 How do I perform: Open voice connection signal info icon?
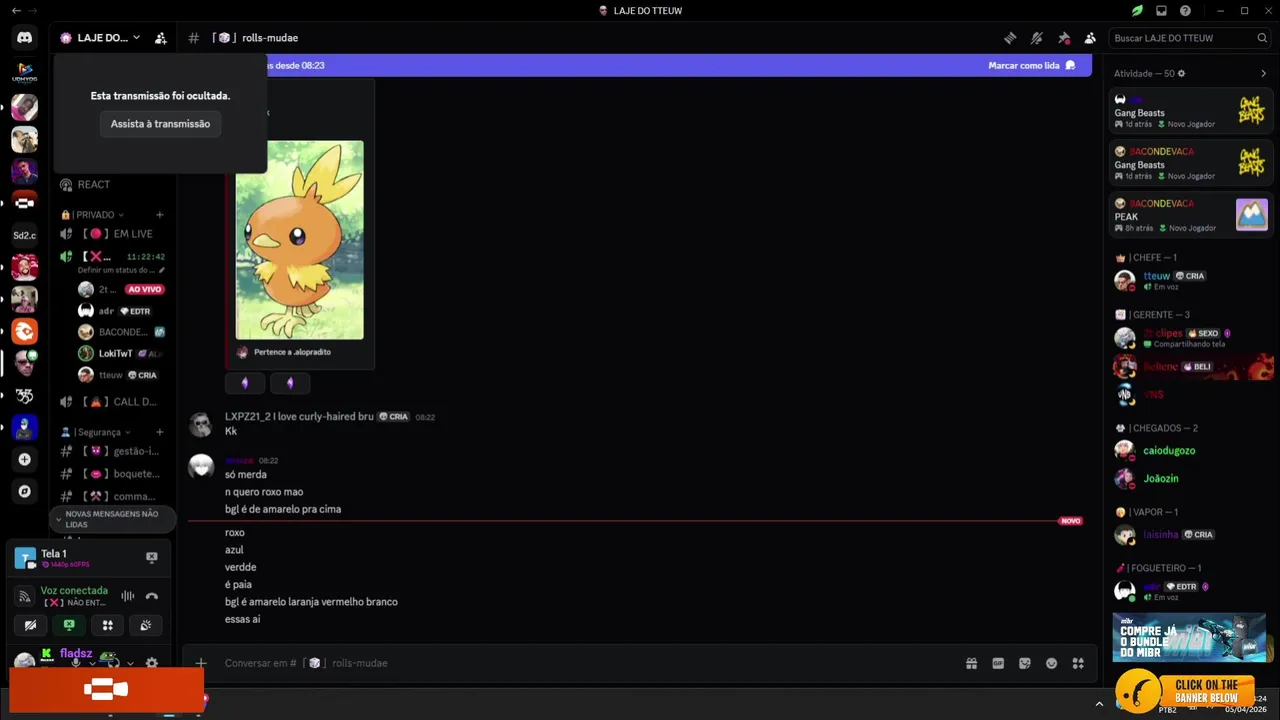[25, 596]
